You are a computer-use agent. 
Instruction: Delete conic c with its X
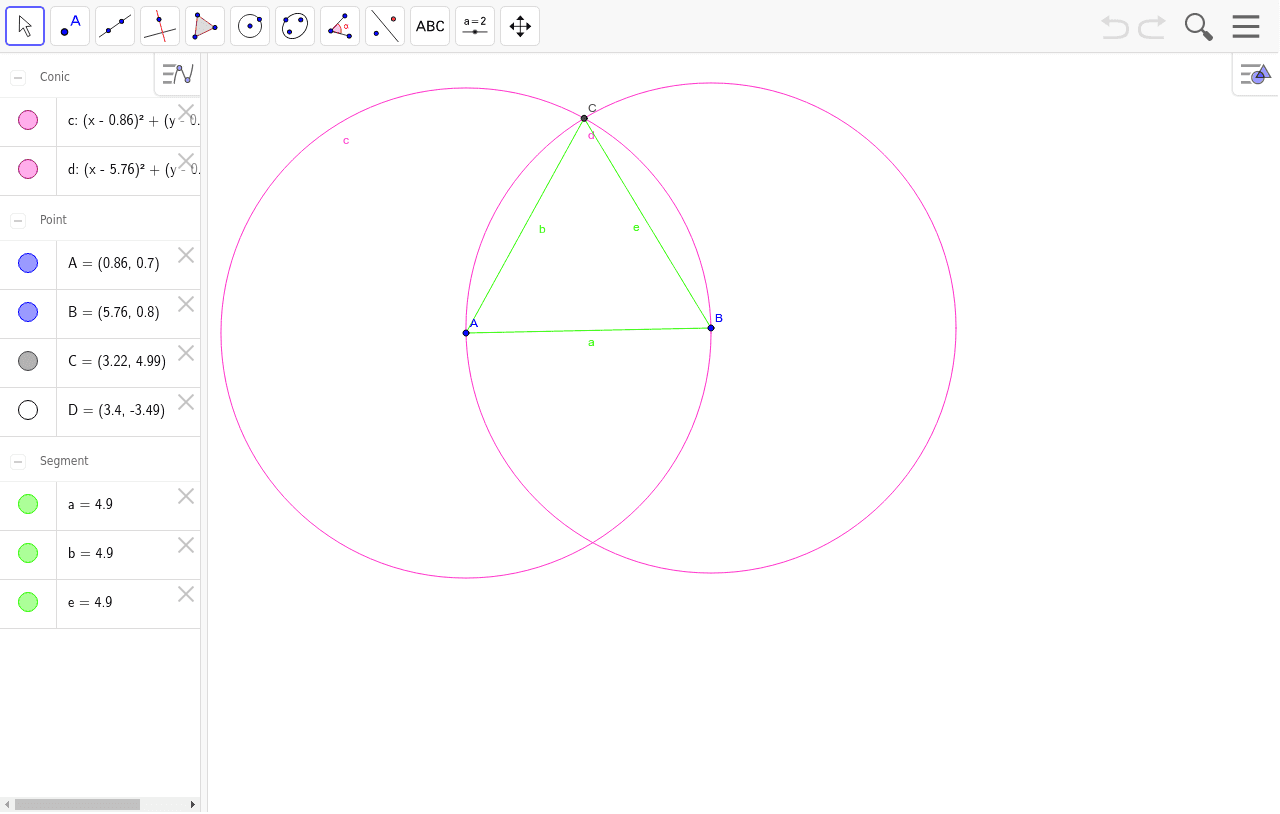point(186,112)
